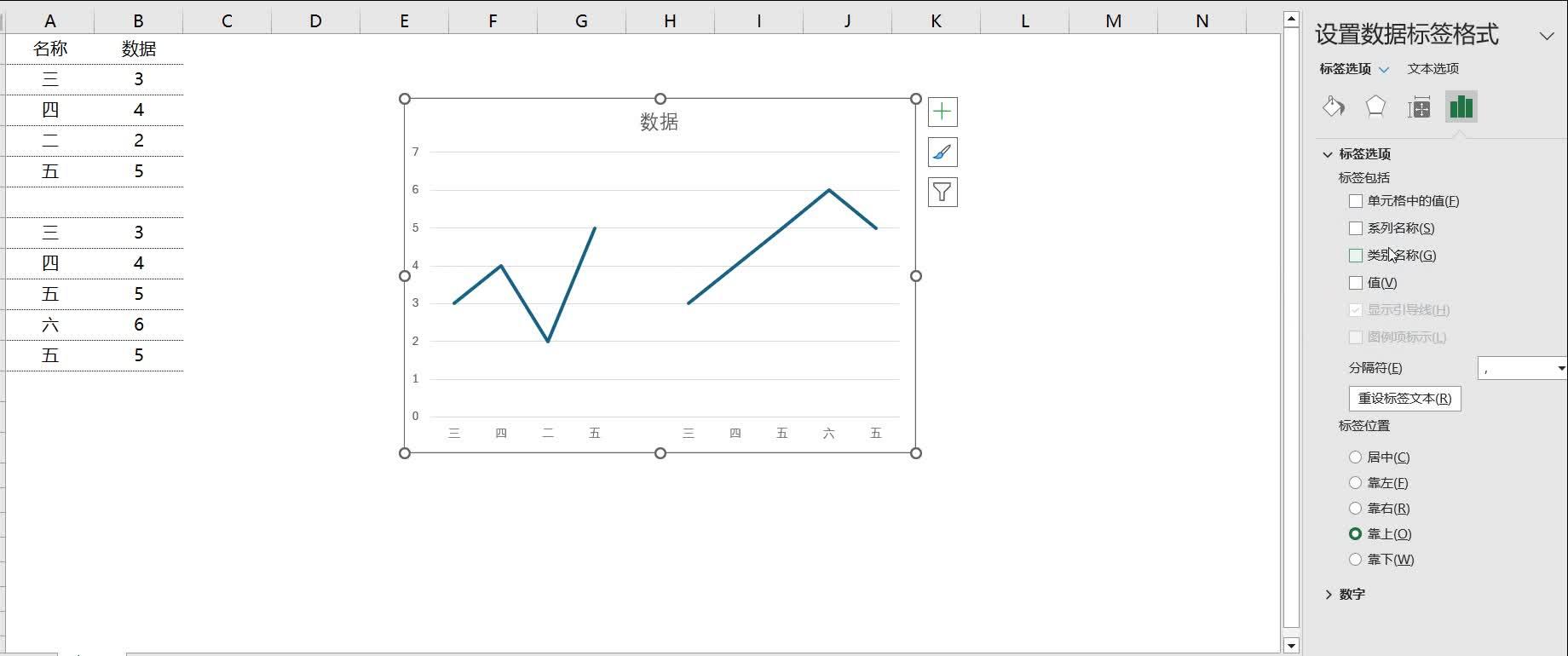Viewport: 1568px width, 656px height.
Task: Enable the 单元格中的值 checkbox
Action: point(1356,201)
